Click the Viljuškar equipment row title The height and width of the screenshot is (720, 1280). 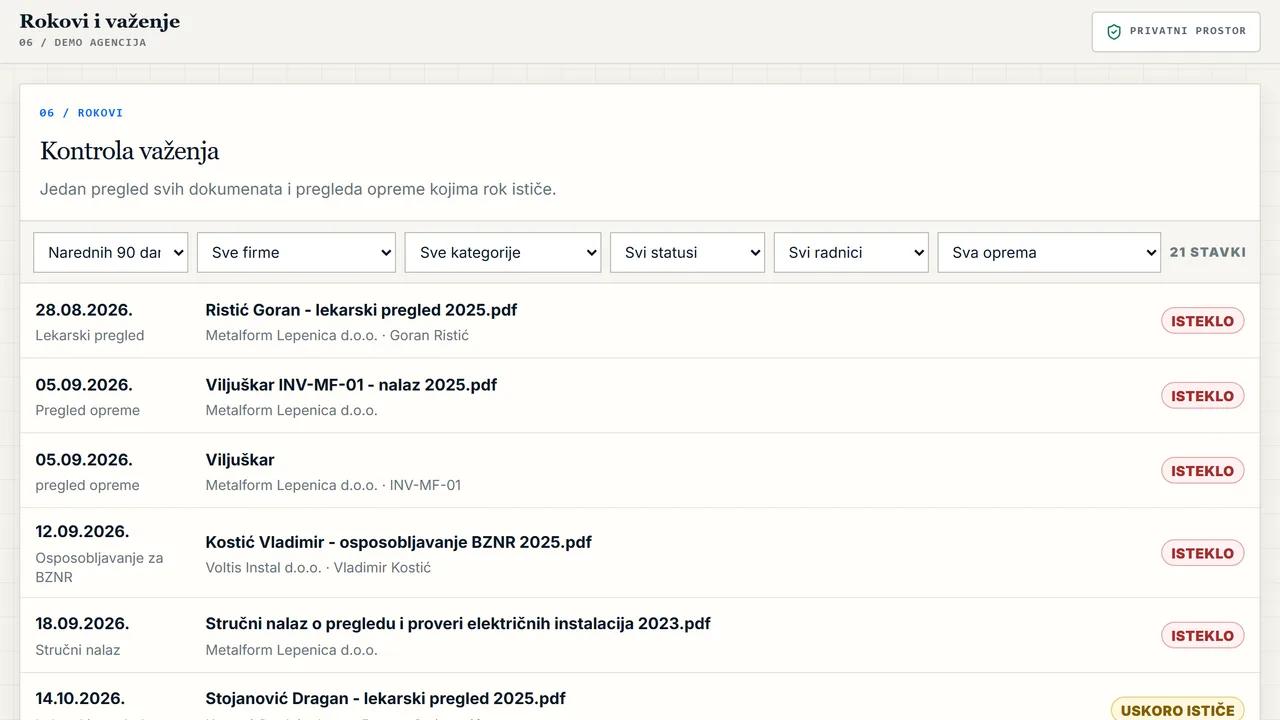click(x=240, y=460)
